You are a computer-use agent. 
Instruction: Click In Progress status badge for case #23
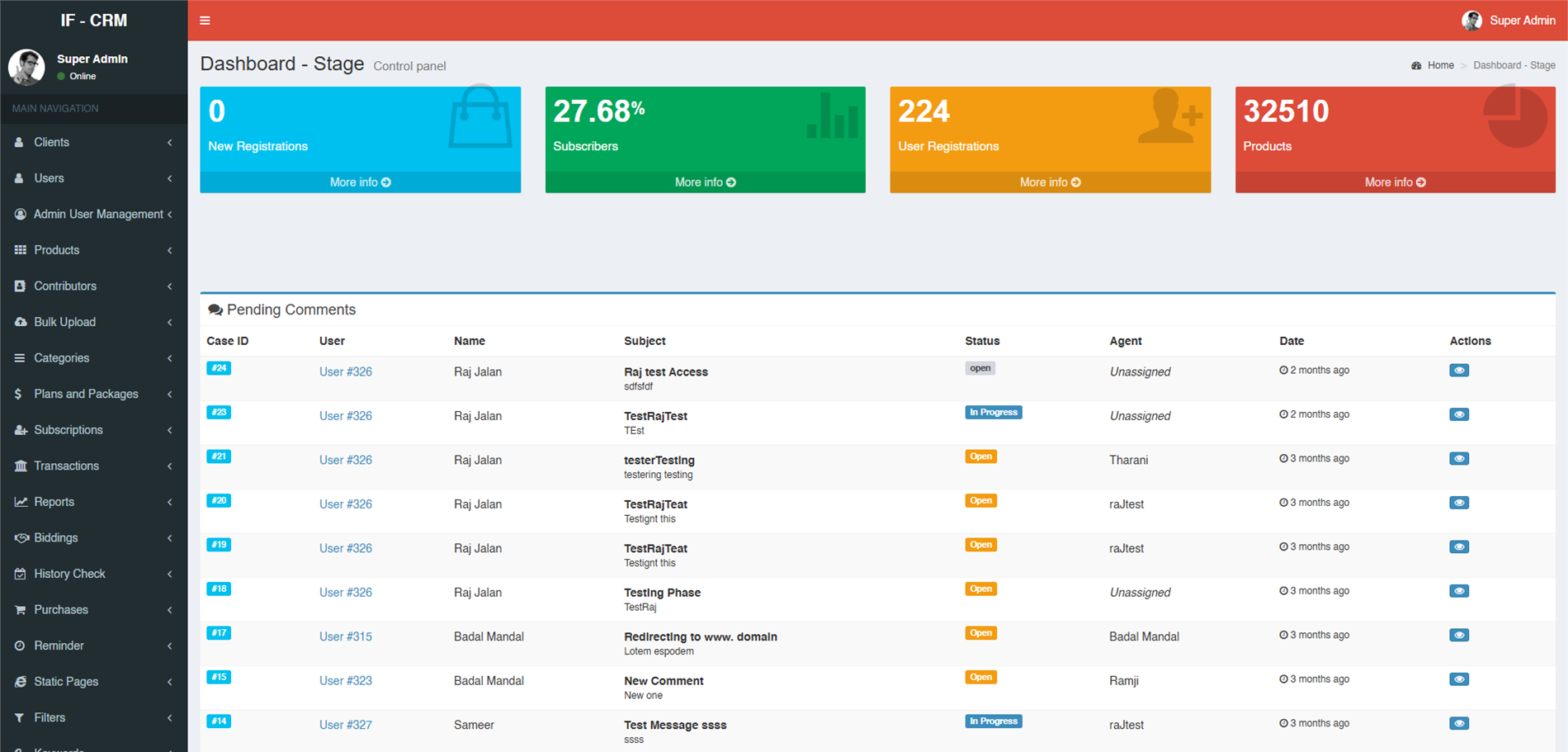coord(994,413)
